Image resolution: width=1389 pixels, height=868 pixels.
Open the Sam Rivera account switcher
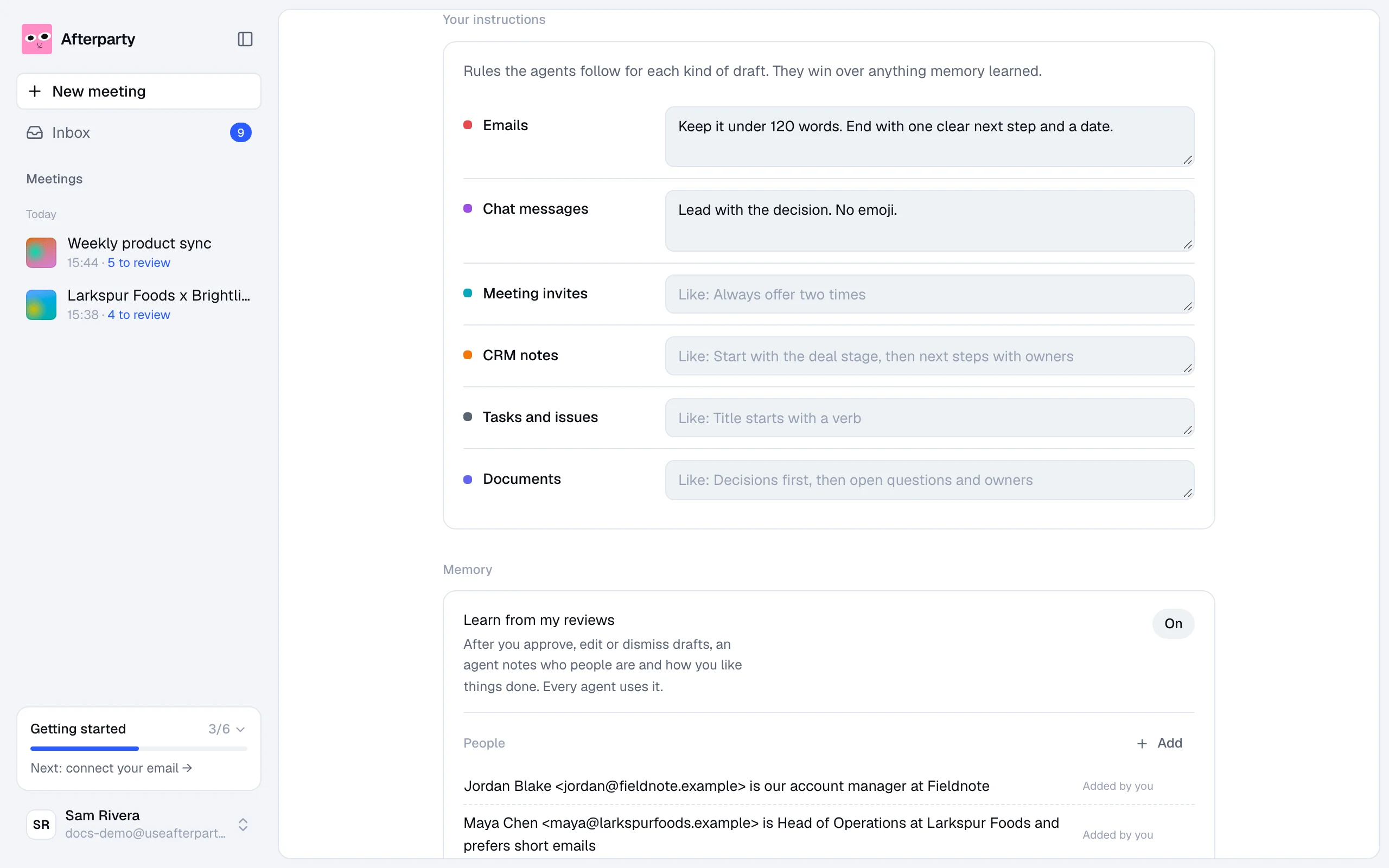[139, 825]
